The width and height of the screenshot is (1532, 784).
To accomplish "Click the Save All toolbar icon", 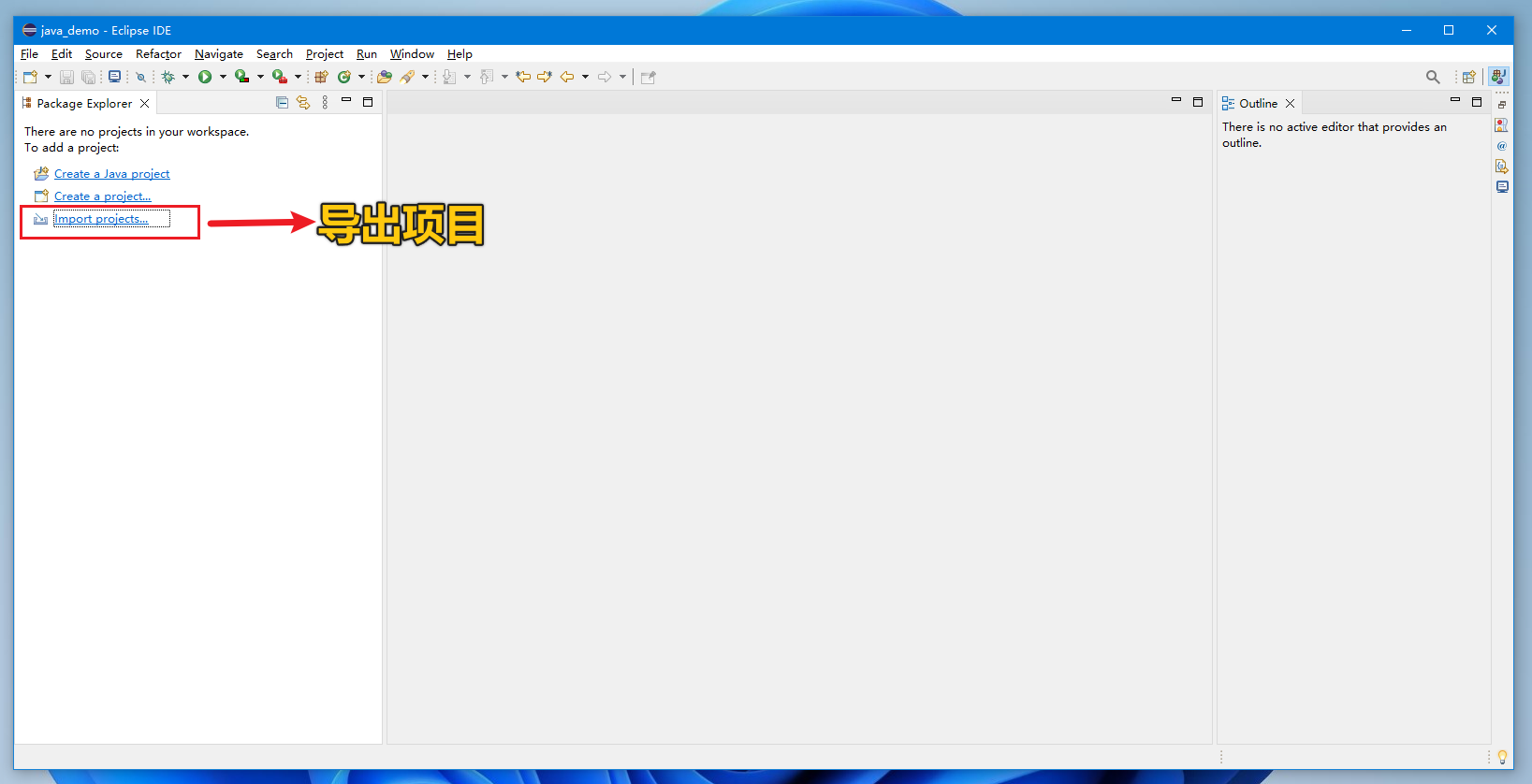I will 88,77.
